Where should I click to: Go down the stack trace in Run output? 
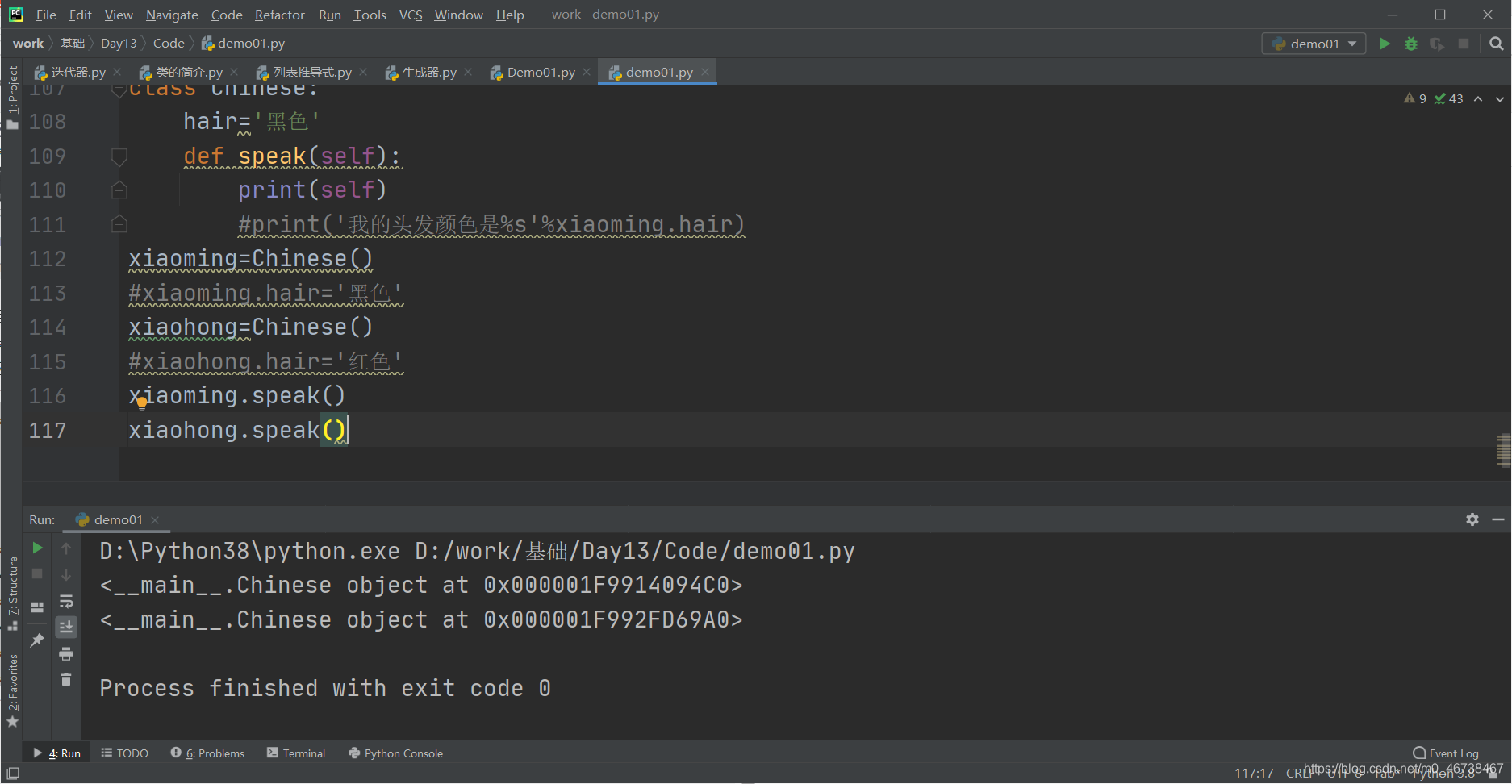[66, 574]
